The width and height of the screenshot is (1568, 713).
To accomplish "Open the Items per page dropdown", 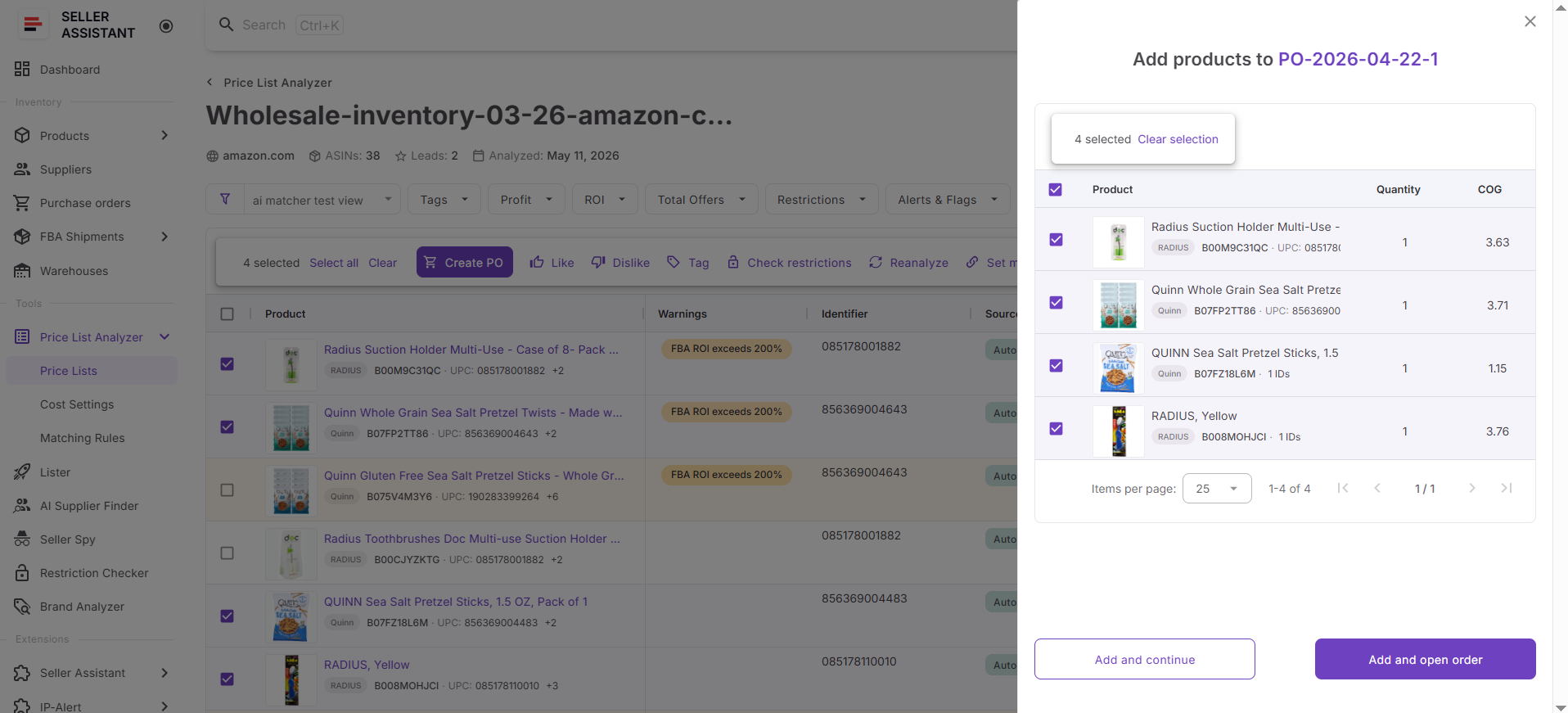I will 1217,488.
